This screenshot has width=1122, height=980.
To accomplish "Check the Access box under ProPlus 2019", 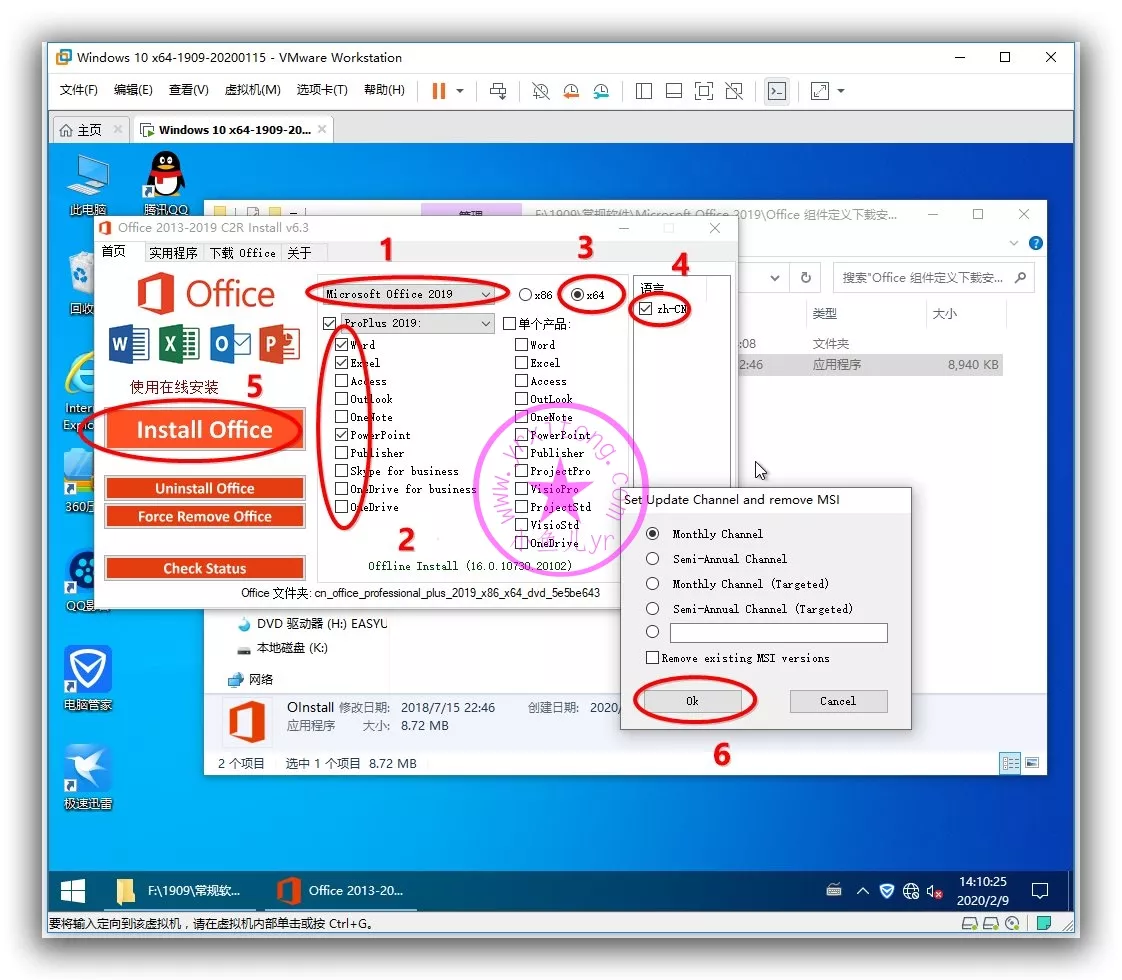I will pyautogui.click(x=342, y=381).
